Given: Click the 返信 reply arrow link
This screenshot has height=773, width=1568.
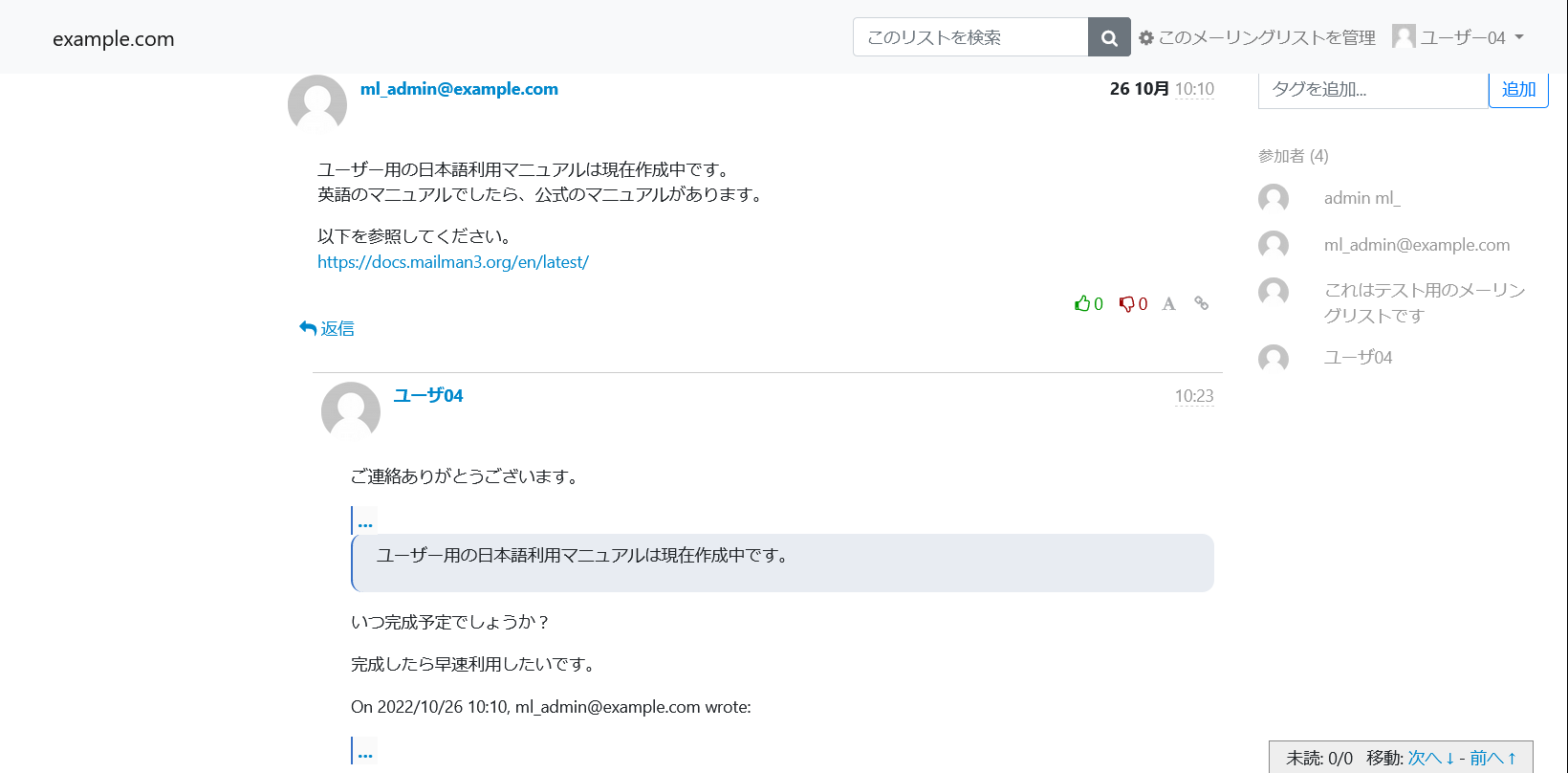Looking at the screenshot, I should click(327, 328).
